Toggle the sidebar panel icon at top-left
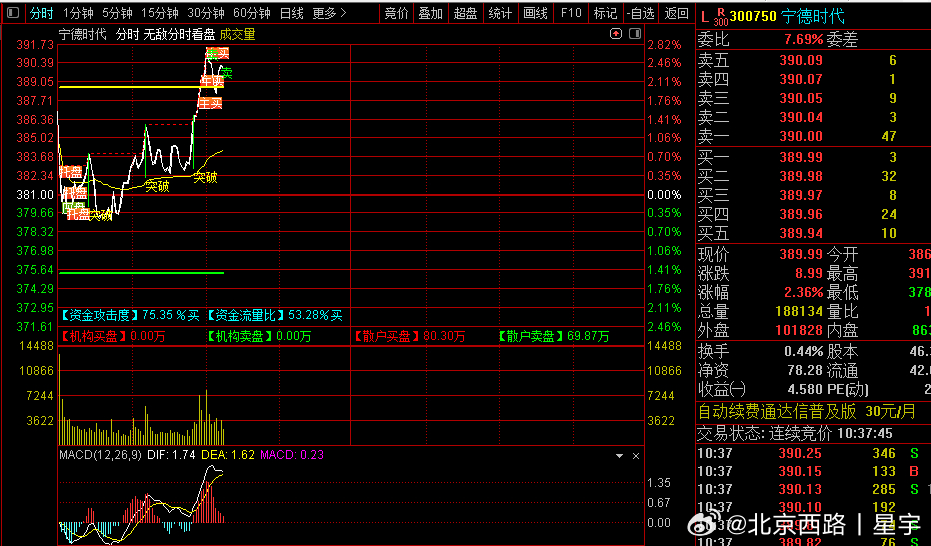 tap(12, 12)
